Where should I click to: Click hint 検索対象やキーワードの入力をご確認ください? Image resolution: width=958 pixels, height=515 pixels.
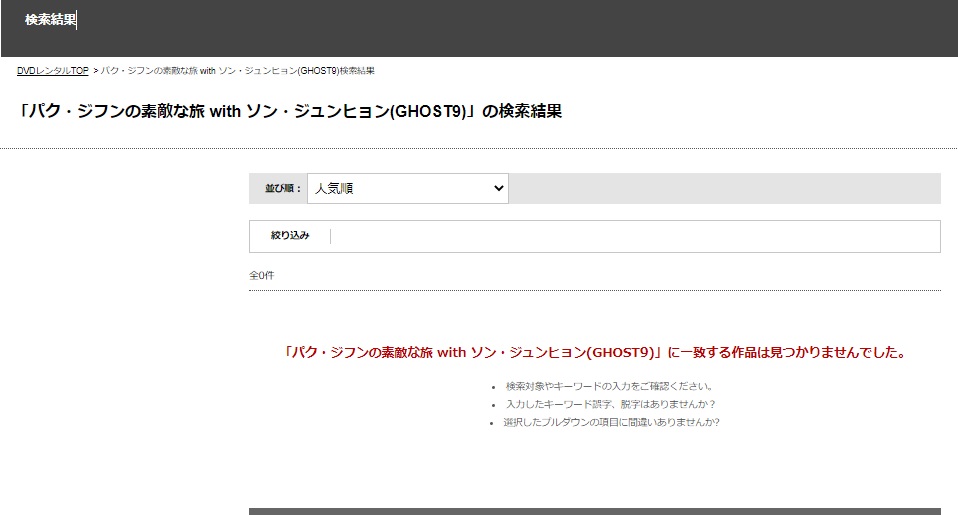coord(609,386)
